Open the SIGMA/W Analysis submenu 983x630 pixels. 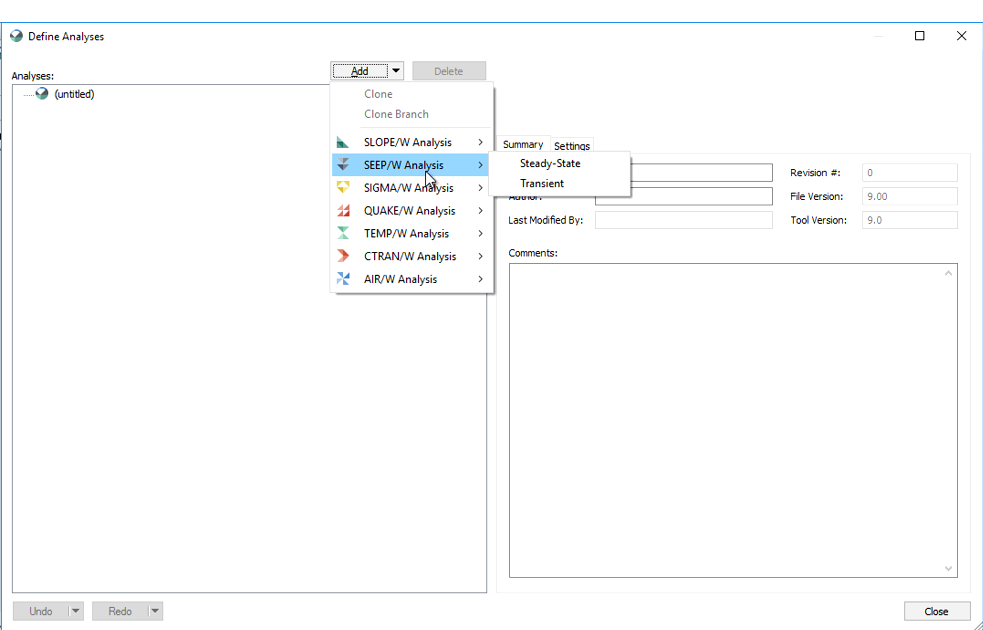pos(412,187)
